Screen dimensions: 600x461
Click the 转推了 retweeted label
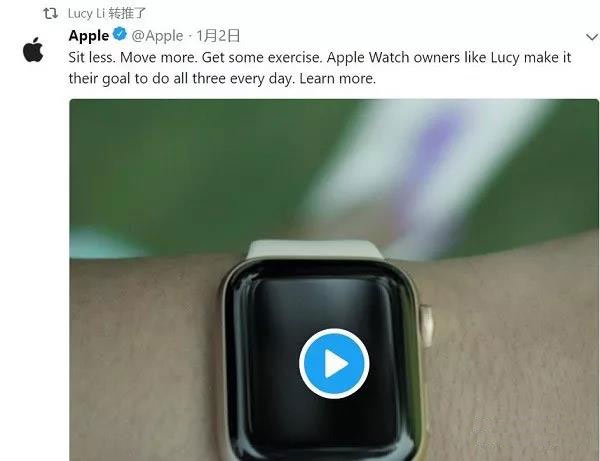coord(127,13)
